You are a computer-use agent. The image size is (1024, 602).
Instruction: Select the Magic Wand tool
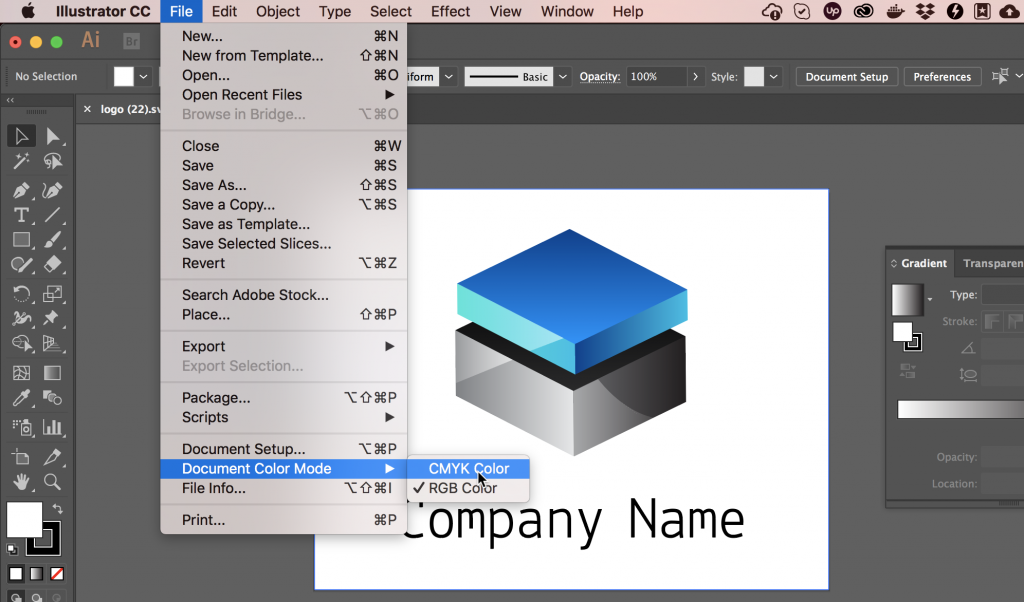click(x=21, y=161)
